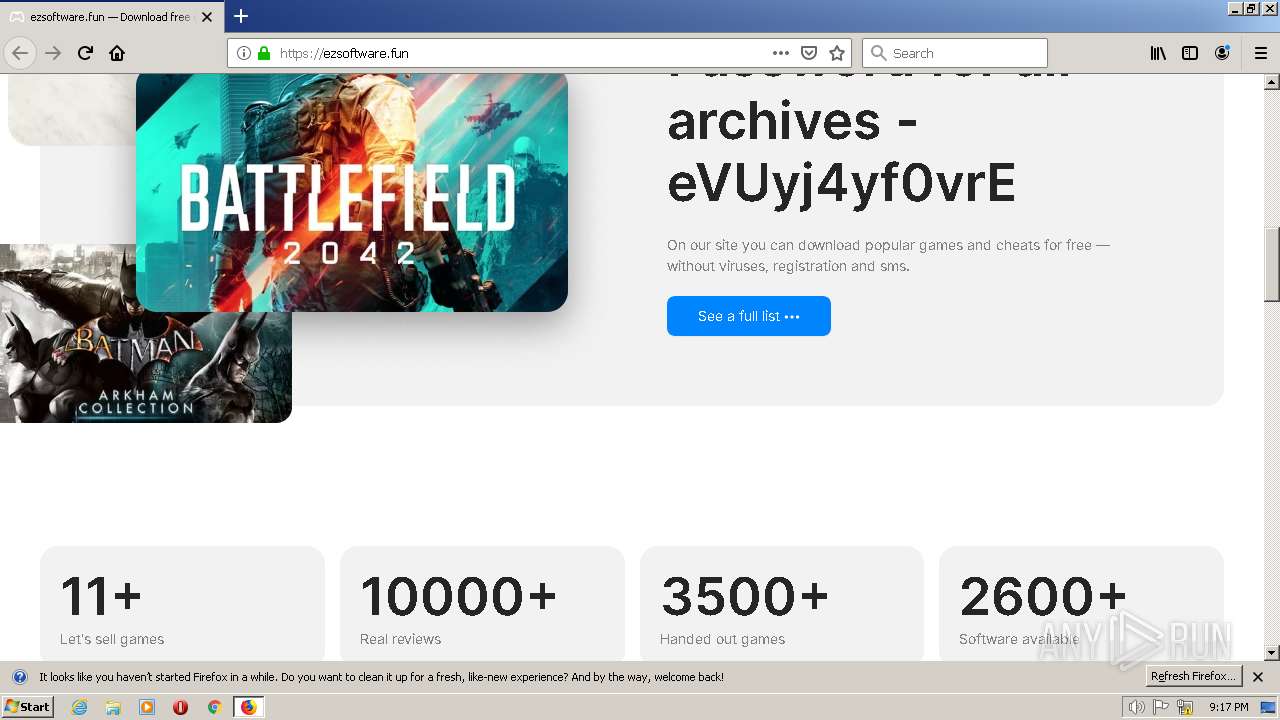
Task: Go back to the previous page
Action: coord(20,53)
